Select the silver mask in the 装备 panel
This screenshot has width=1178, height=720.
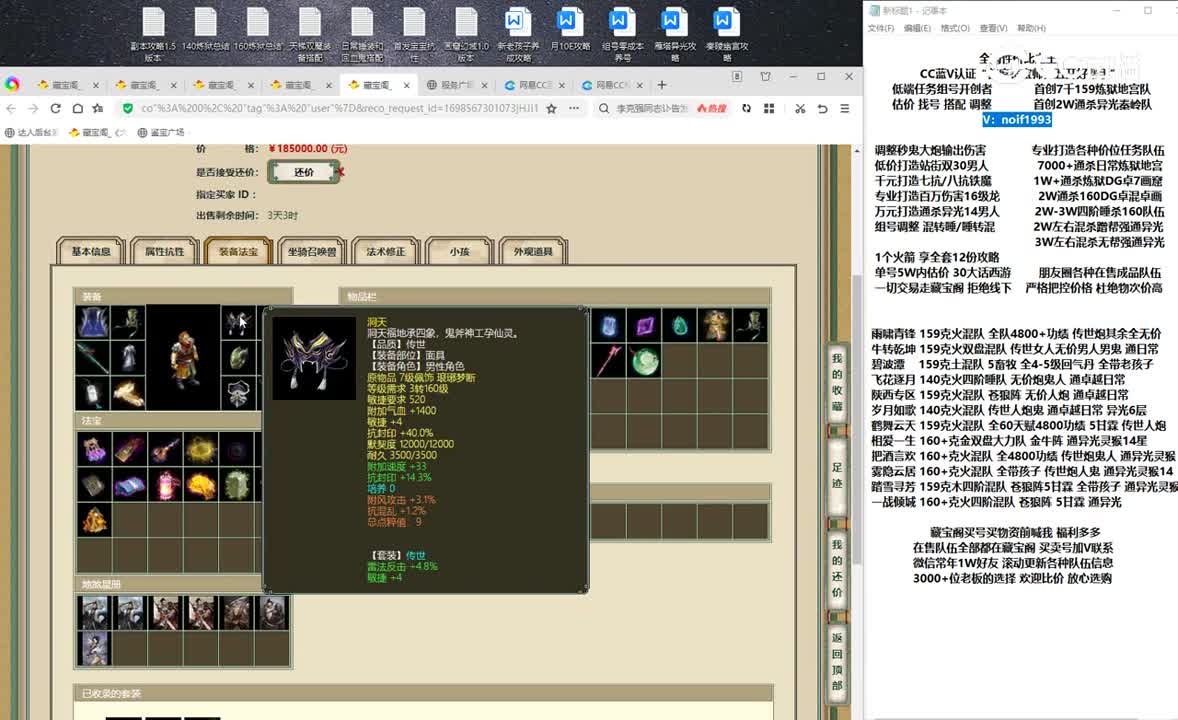point(238,393)
